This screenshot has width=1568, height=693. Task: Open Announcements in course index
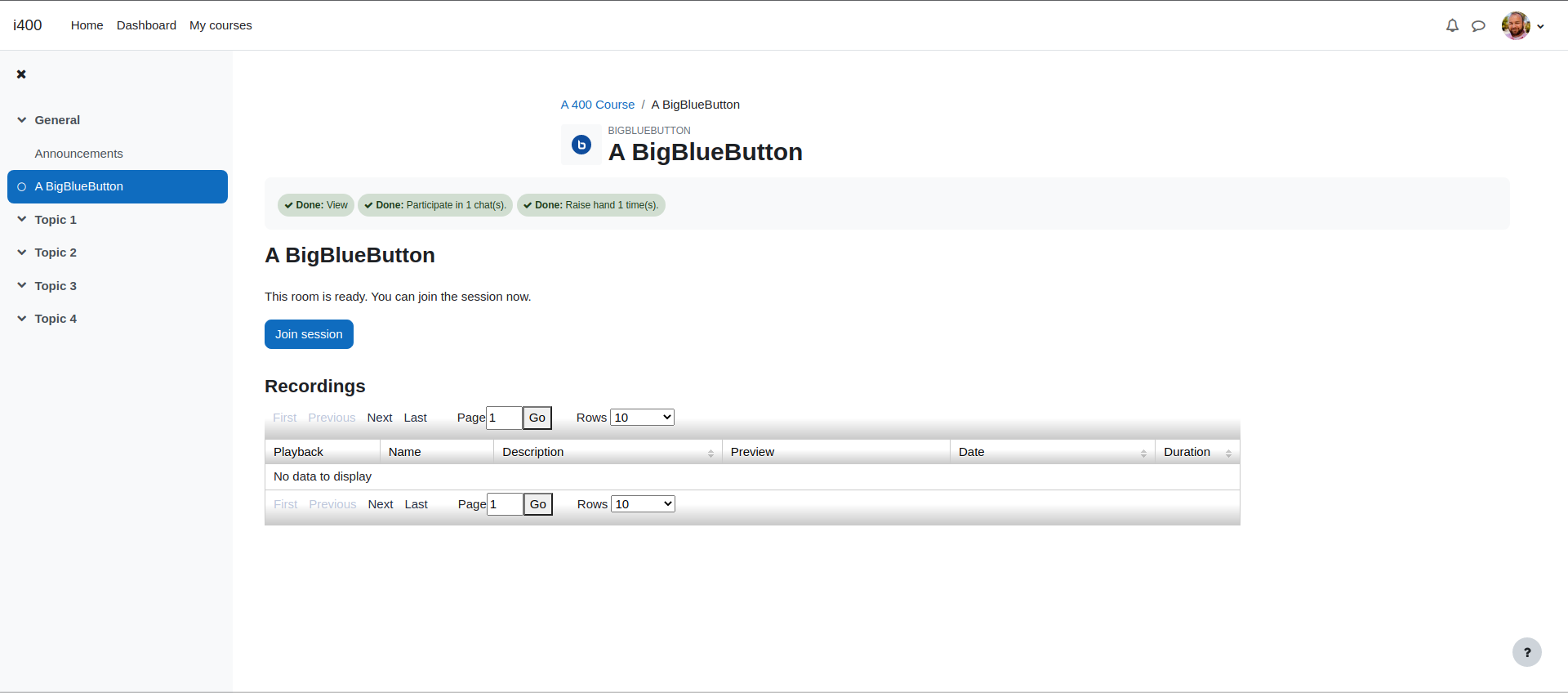78,154
